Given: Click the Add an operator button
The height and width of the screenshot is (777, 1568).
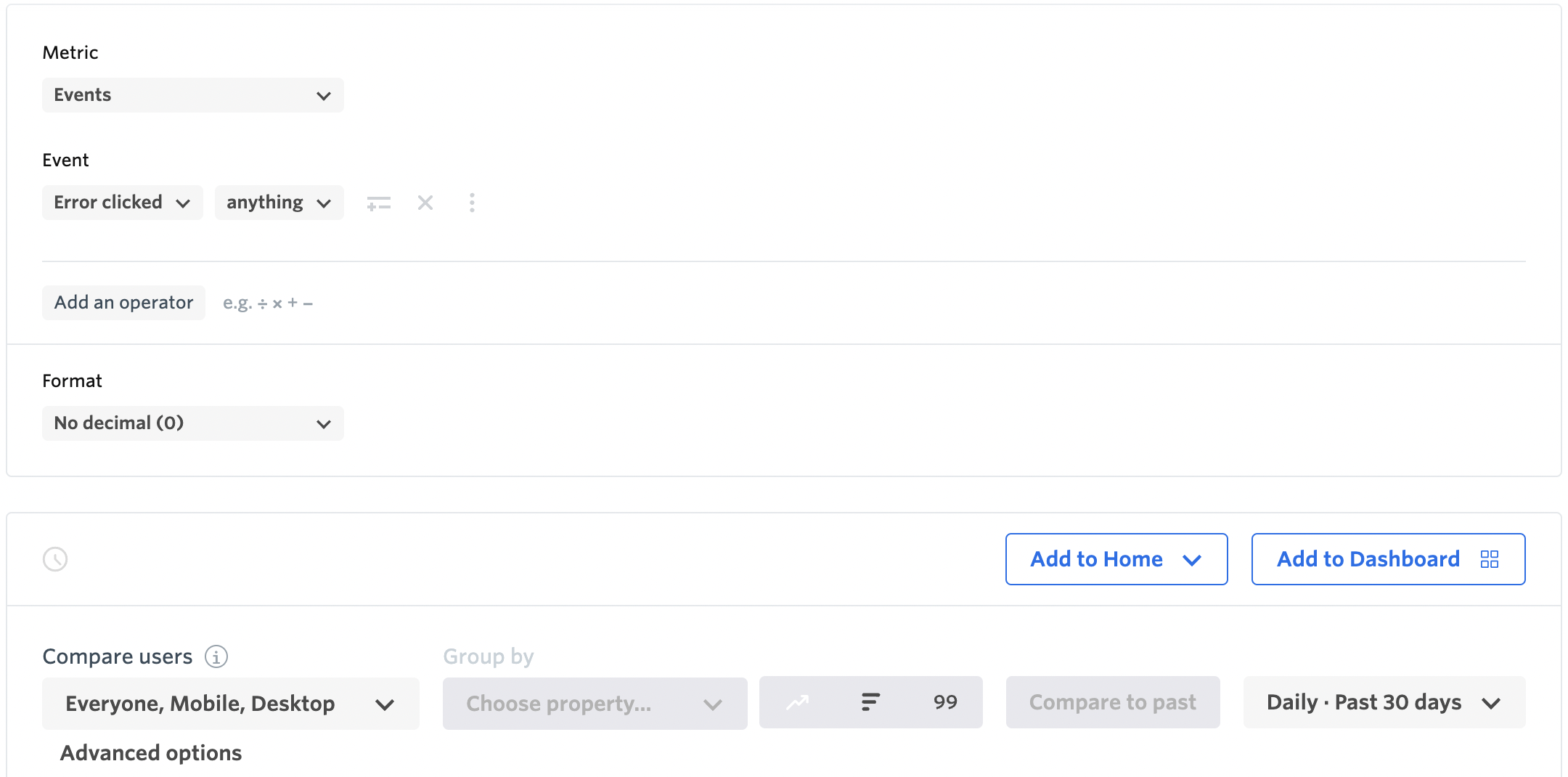Looking at the screenshot, I should click(x=123, y=303).
